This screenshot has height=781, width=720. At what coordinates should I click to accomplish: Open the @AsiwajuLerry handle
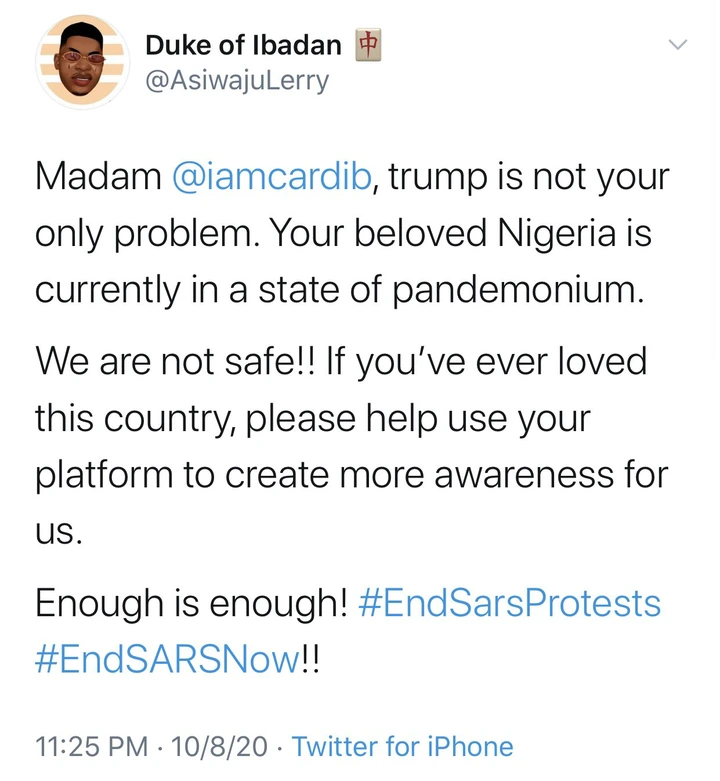point(236,80)
